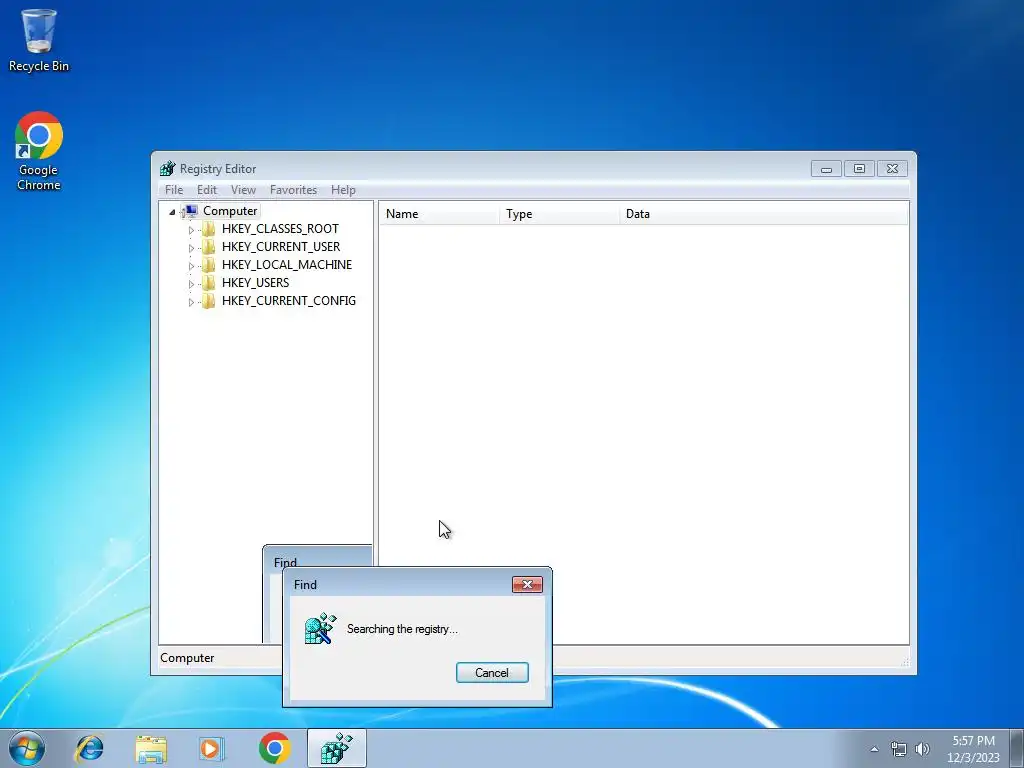Click the registry search icon in Find dialog
1024x768 pixels.
click(x=320, y=629)
